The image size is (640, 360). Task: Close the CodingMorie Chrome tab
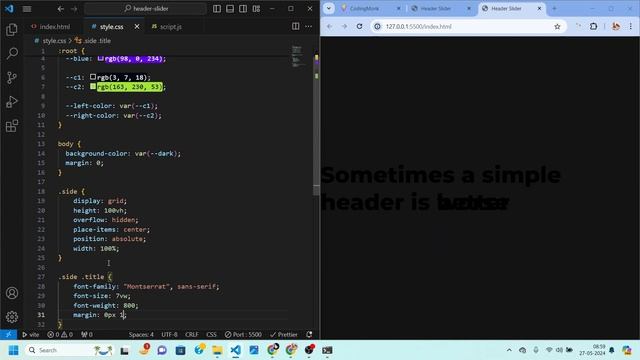pos(399,8)
